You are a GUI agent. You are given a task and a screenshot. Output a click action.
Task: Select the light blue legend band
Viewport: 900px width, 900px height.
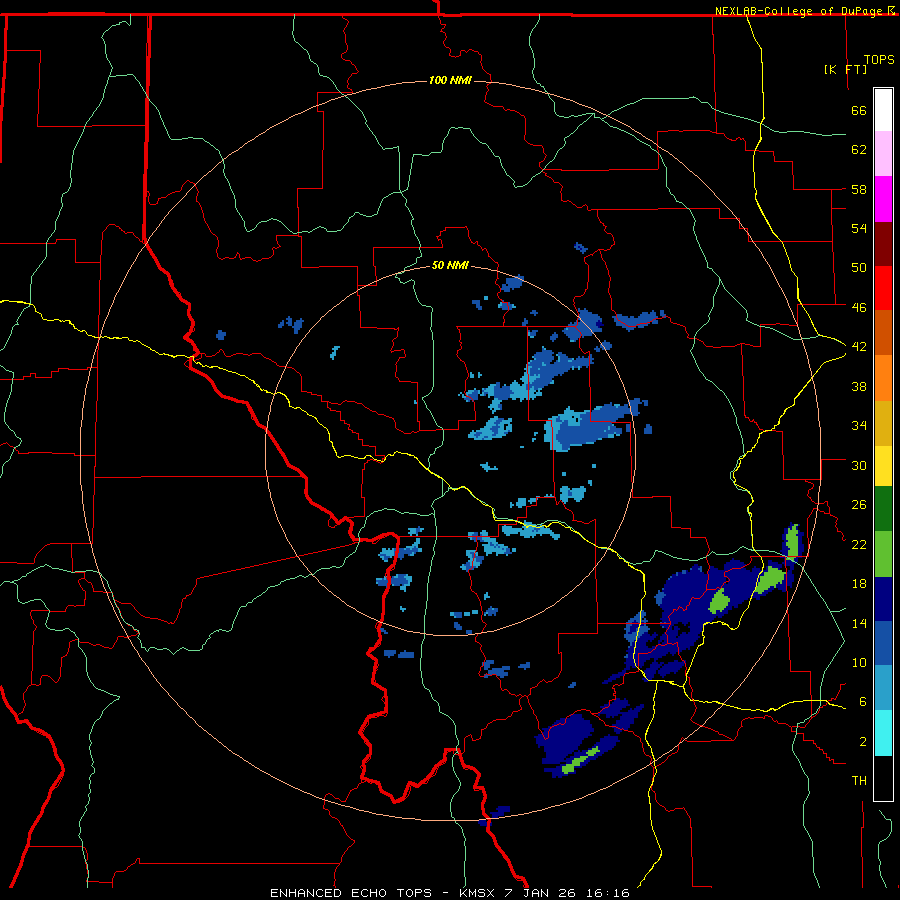coord(883,688)
